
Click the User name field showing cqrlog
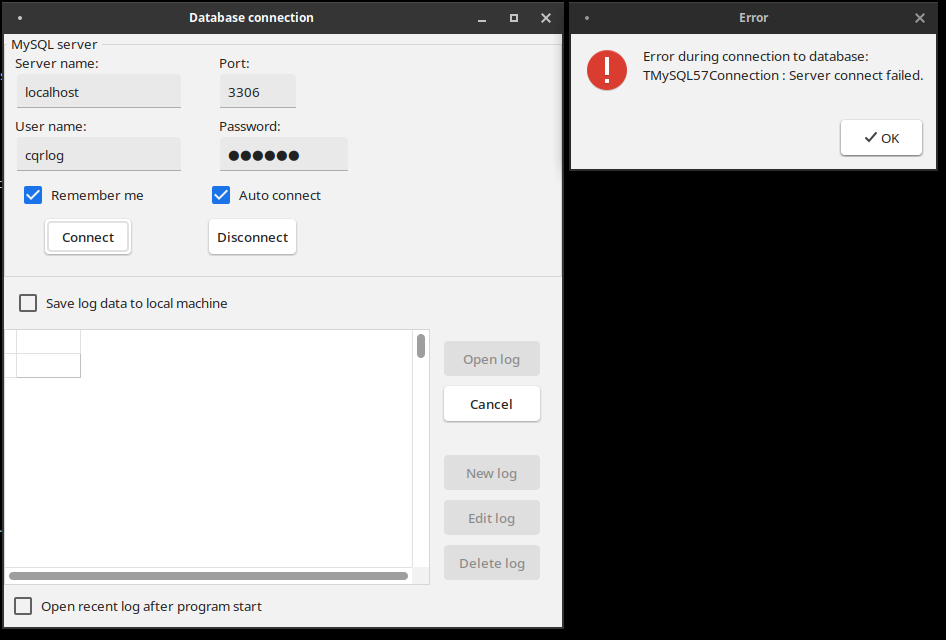pyautogui.click(x=98, y=154)
